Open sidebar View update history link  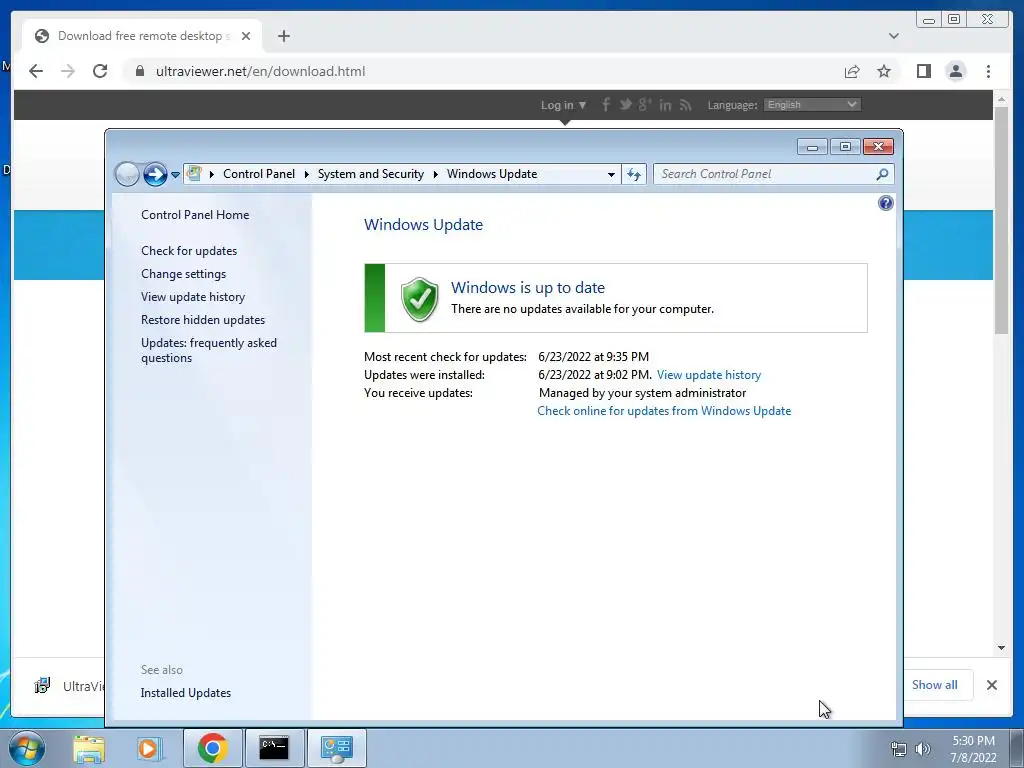click(193, 296)
